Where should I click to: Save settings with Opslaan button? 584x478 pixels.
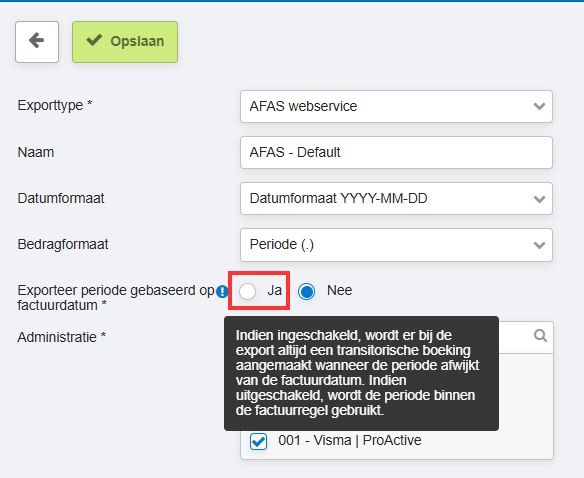pos(125,42)
